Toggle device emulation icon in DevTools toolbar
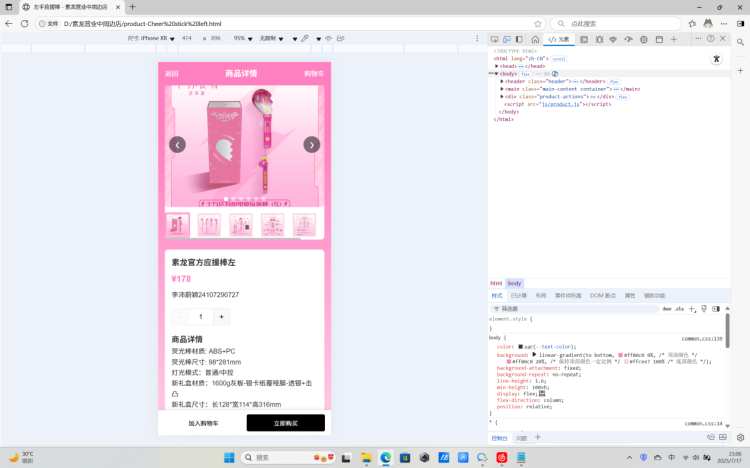The width and height of the screenshot is (750, 468). click(507, 39)
